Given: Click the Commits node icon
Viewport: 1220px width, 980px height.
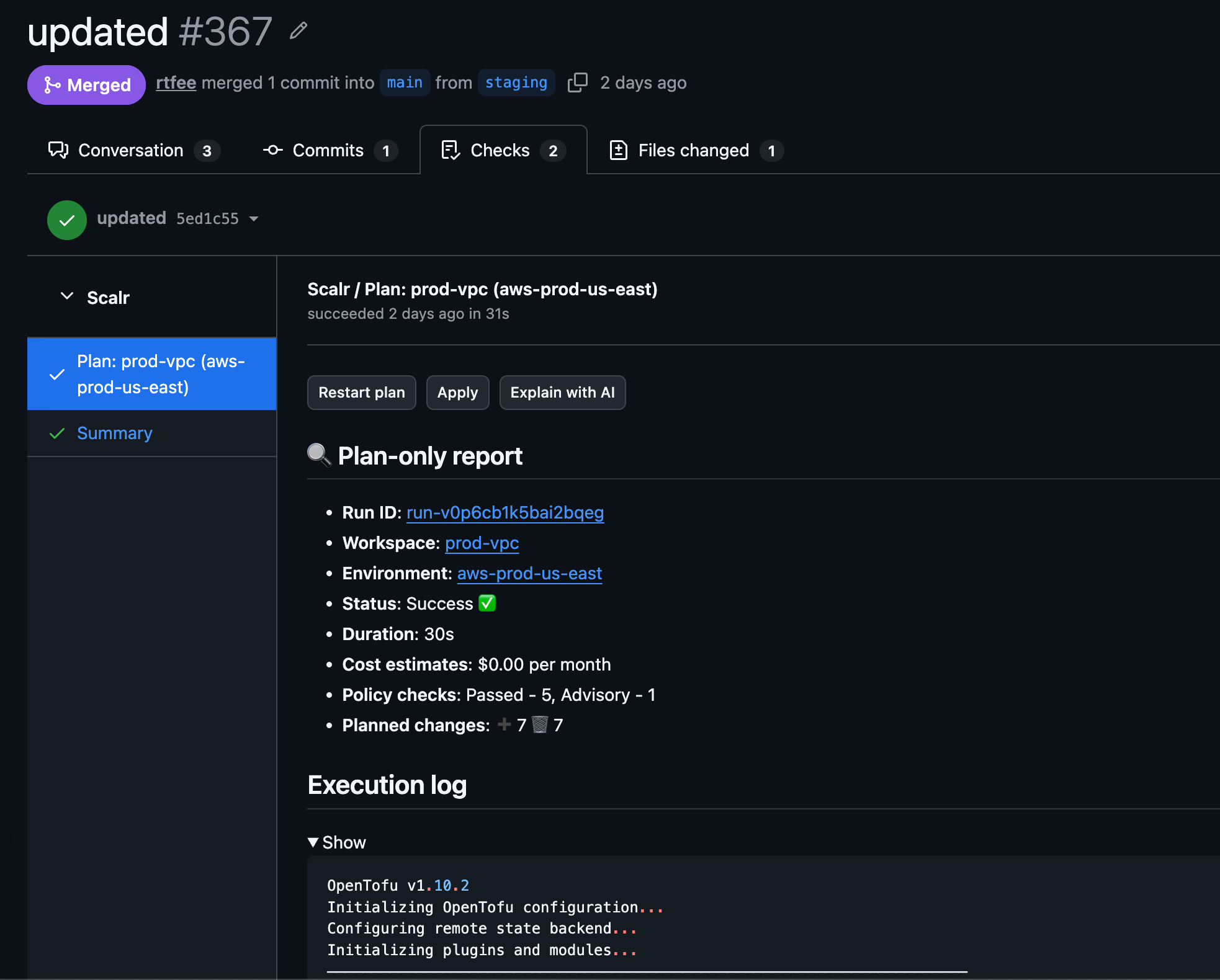Looking at the screenshot, I should point(272,150).
